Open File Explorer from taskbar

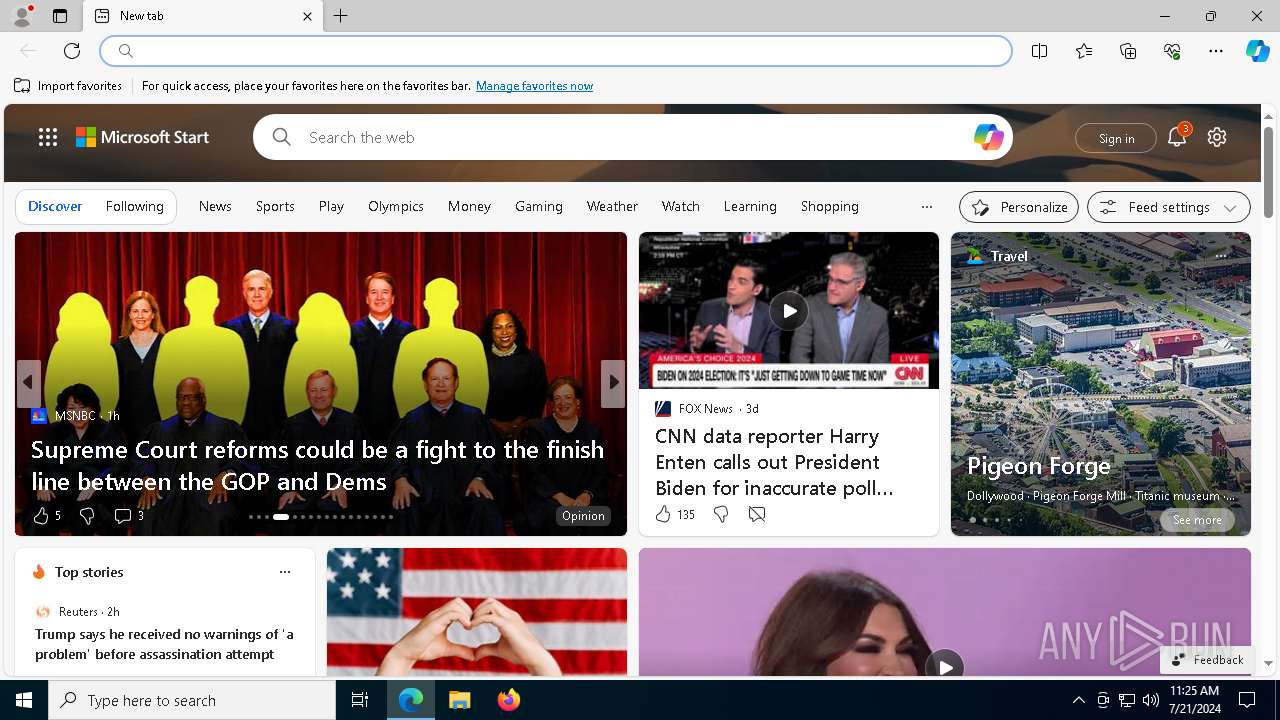(460, 700)
